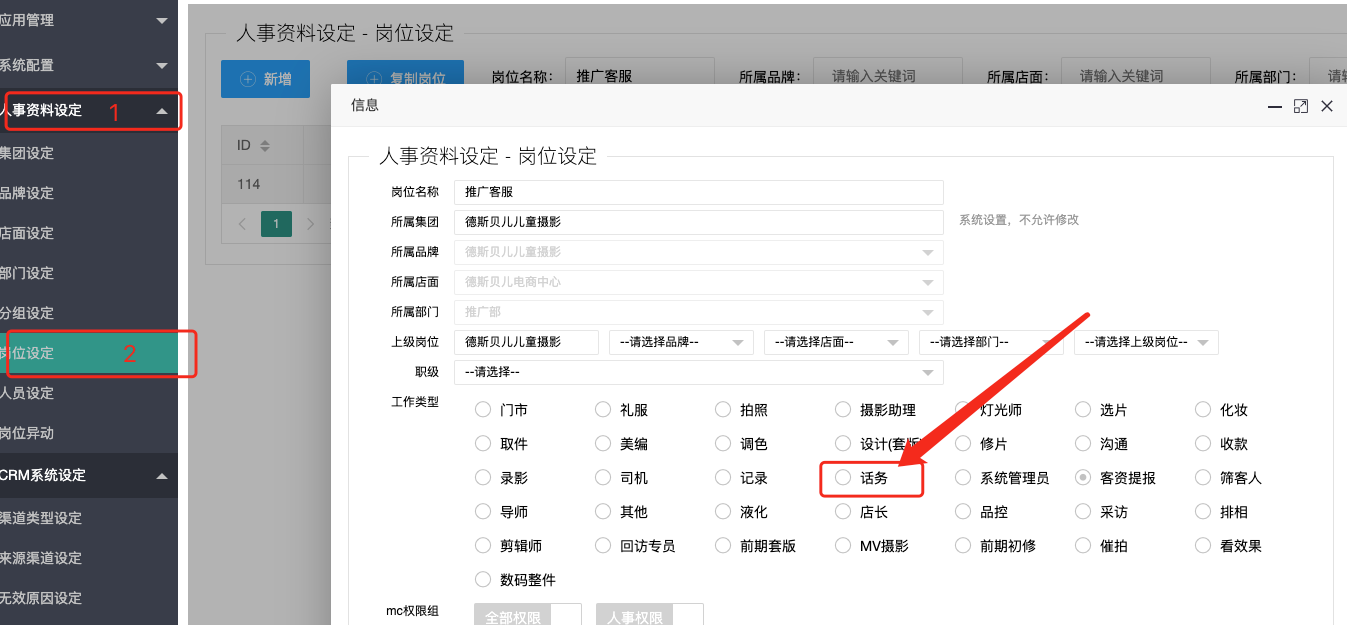Screen dimensions: 1347x625
Task: Collapse the 人事资料设定 menu section
Action: click(x=162, y=111)
